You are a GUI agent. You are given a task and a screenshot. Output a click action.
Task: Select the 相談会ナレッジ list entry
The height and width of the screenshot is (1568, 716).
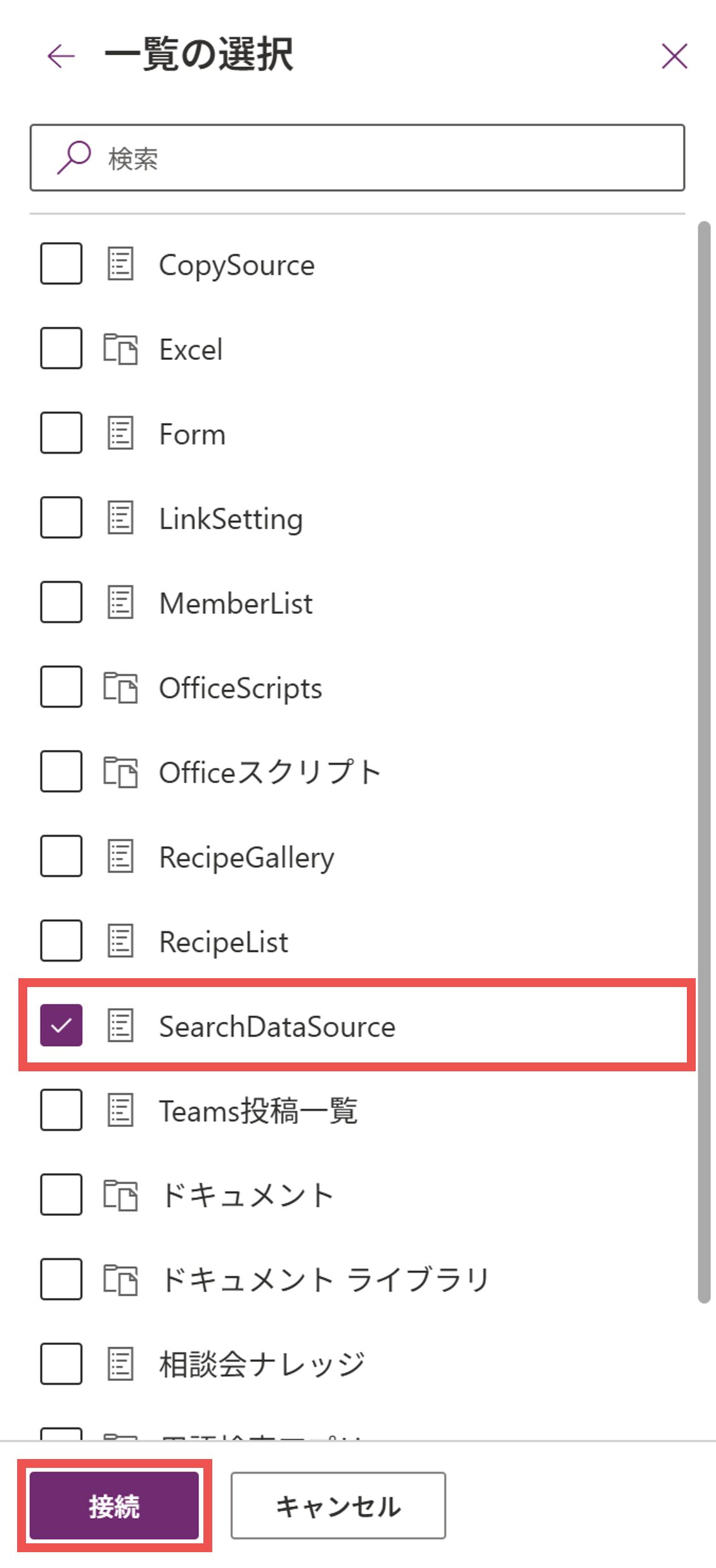tap(262, 1364)
